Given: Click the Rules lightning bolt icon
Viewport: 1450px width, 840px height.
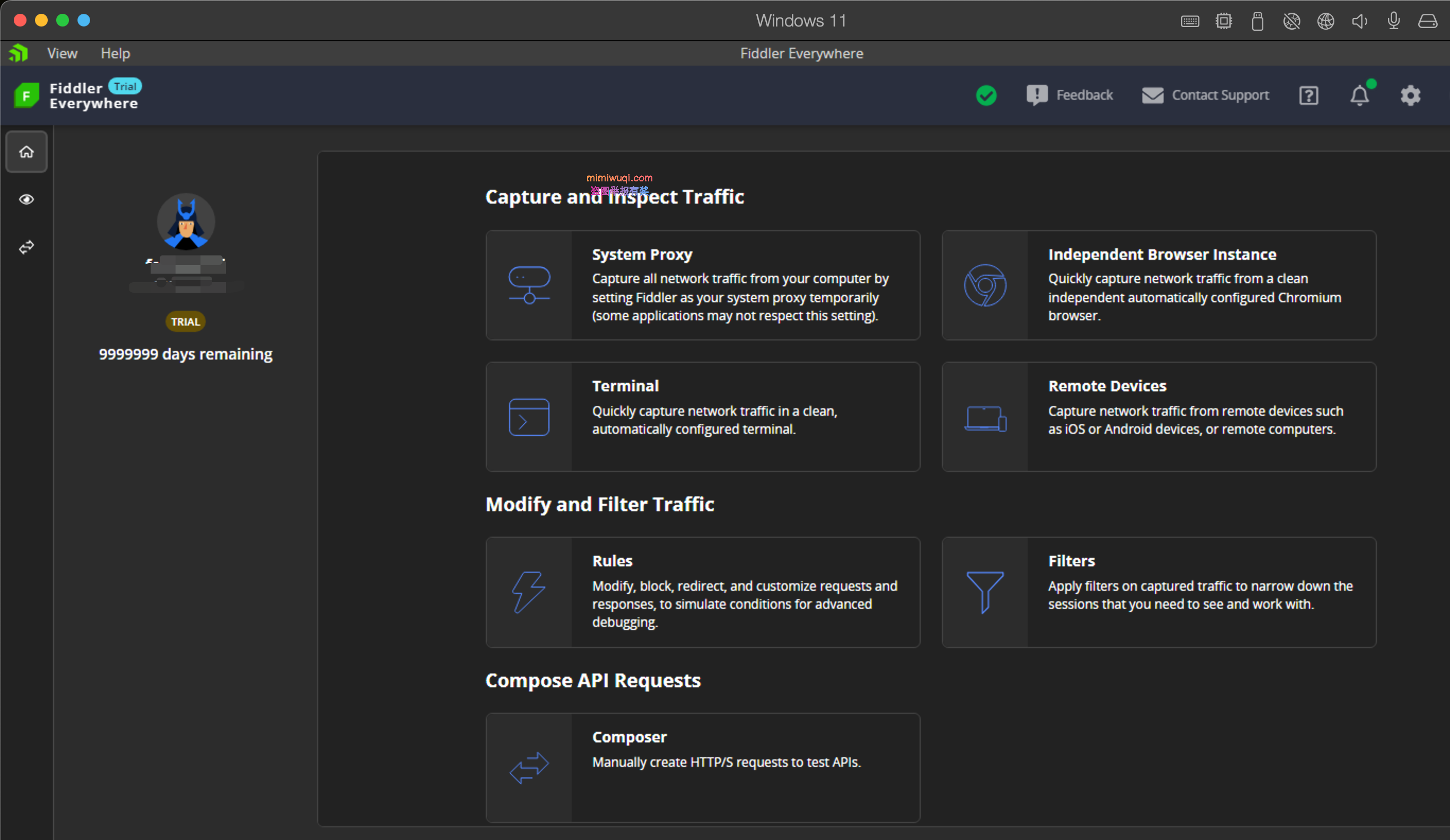Looking at the screenshot, I should coord(529,592).
